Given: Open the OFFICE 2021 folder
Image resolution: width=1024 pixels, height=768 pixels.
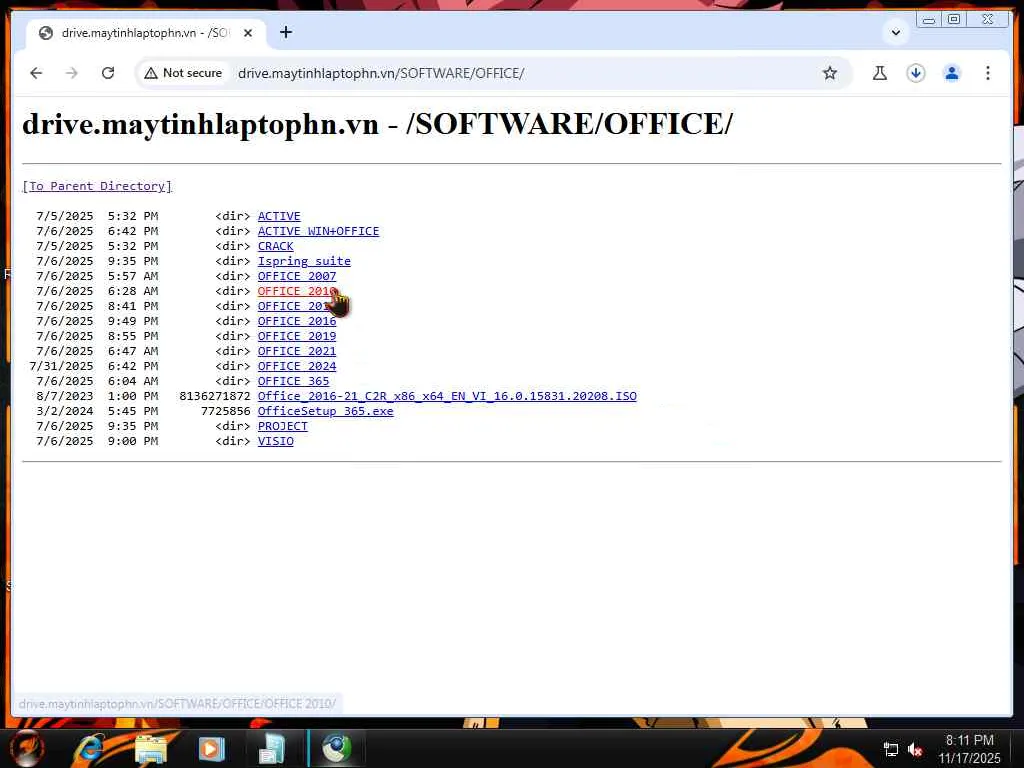Looking at the screenshot, I should click(x=296, y=351).
